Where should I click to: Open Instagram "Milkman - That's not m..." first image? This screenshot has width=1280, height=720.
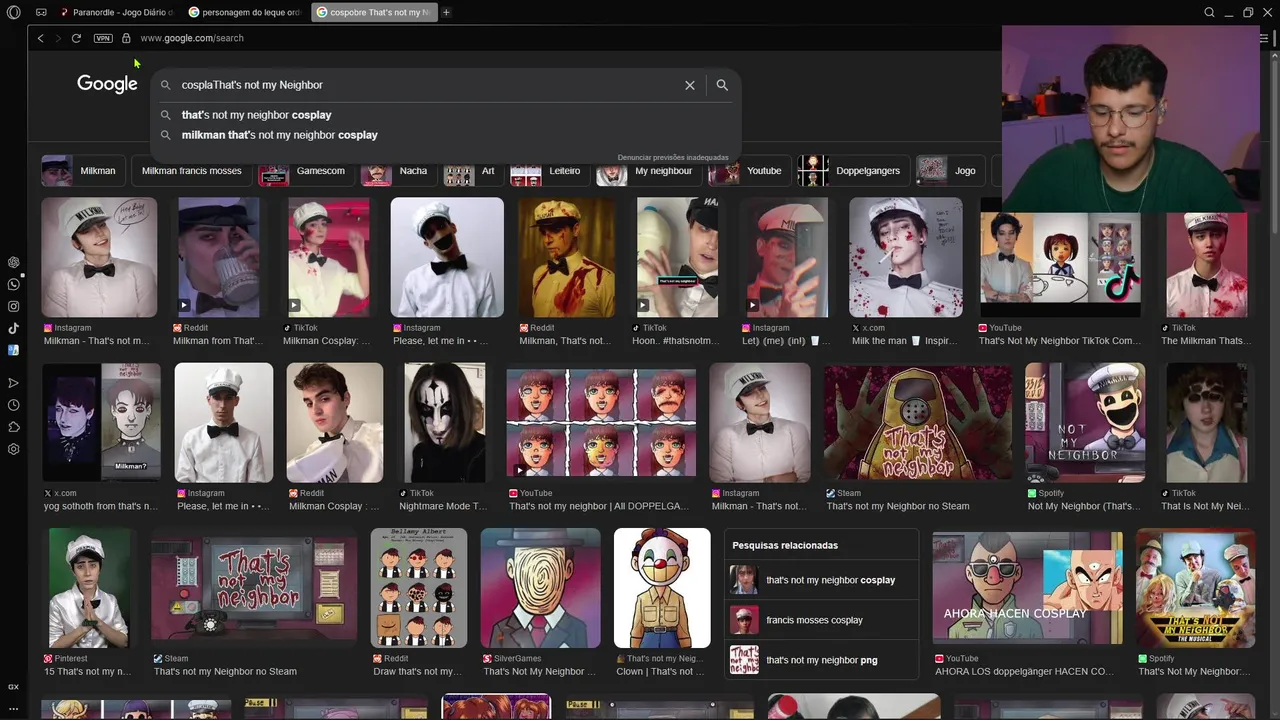(x=99, y=257)
